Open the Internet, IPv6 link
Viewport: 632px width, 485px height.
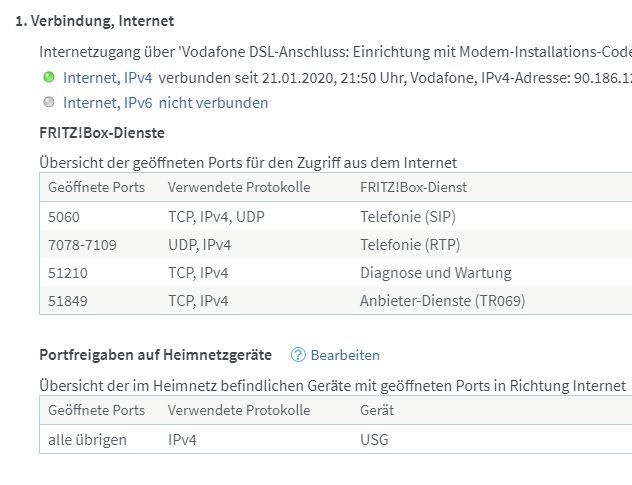107,102
